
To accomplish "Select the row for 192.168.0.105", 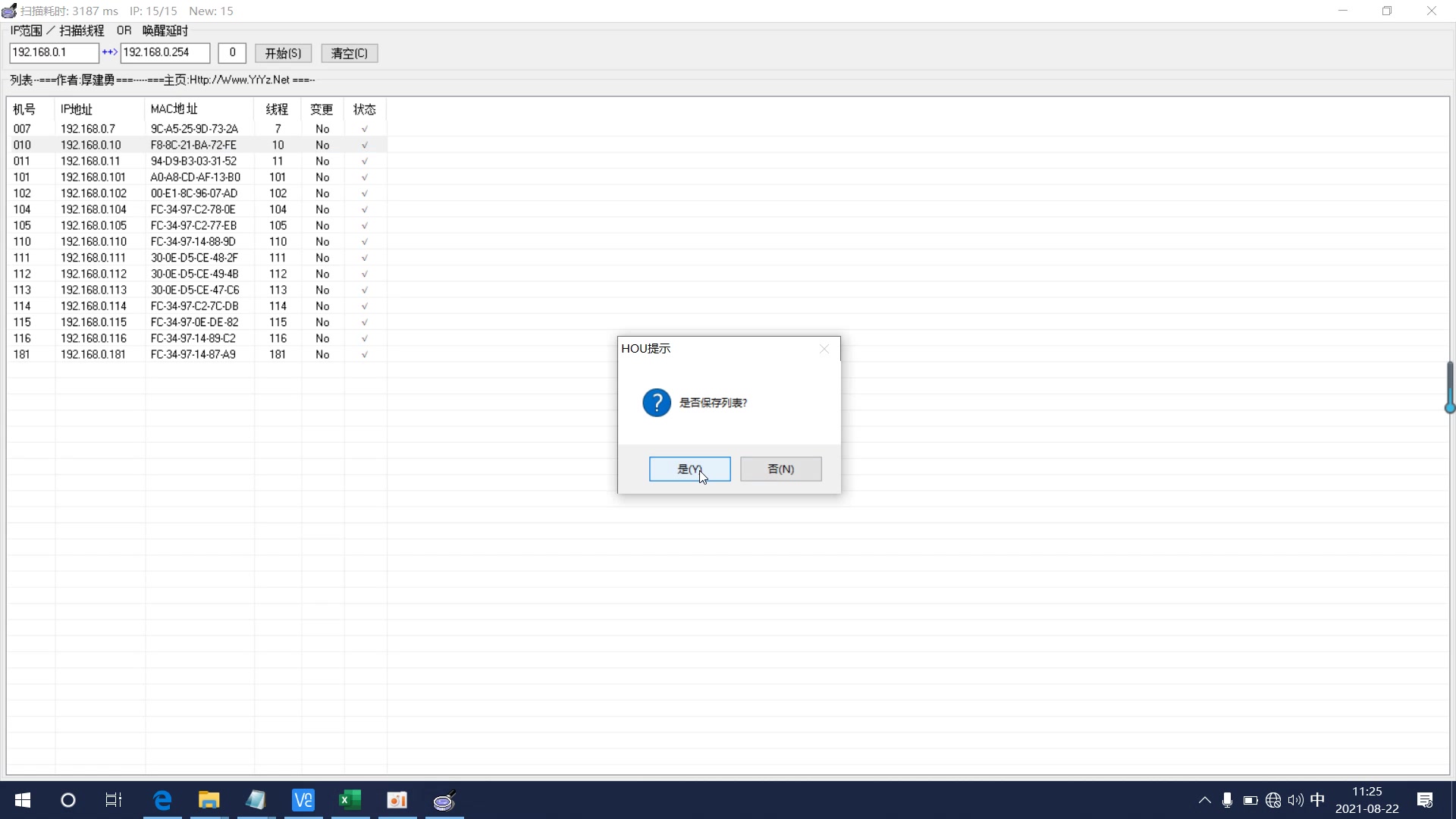I will [93, 225].
